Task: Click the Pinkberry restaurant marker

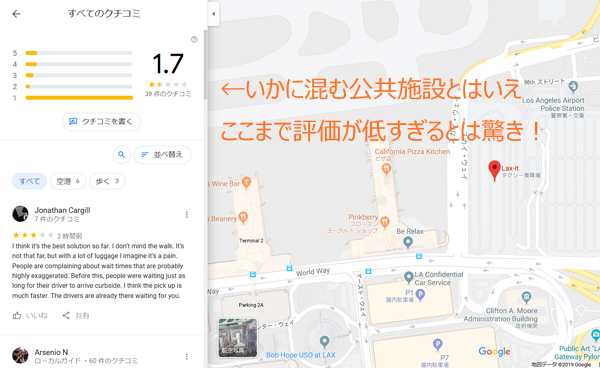Action: [385, 222]
